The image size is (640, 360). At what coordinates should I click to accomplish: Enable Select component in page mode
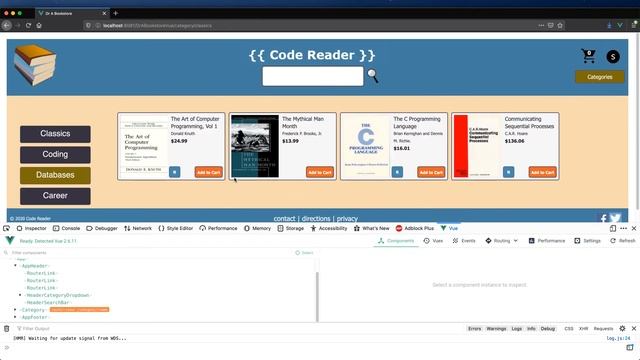(304, 253)
